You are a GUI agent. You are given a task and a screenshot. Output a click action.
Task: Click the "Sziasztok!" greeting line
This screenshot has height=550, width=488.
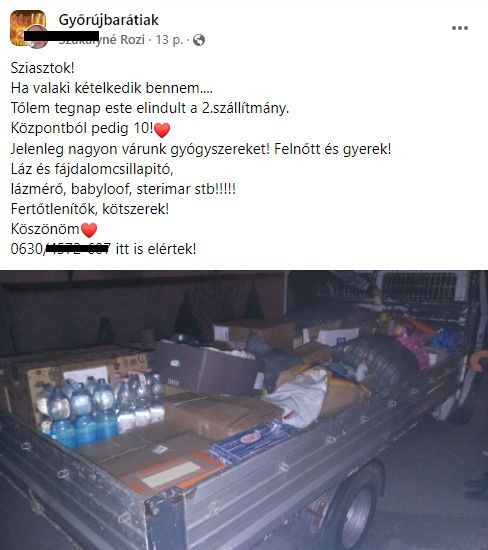pyautogui.click(x=42, y=68)
